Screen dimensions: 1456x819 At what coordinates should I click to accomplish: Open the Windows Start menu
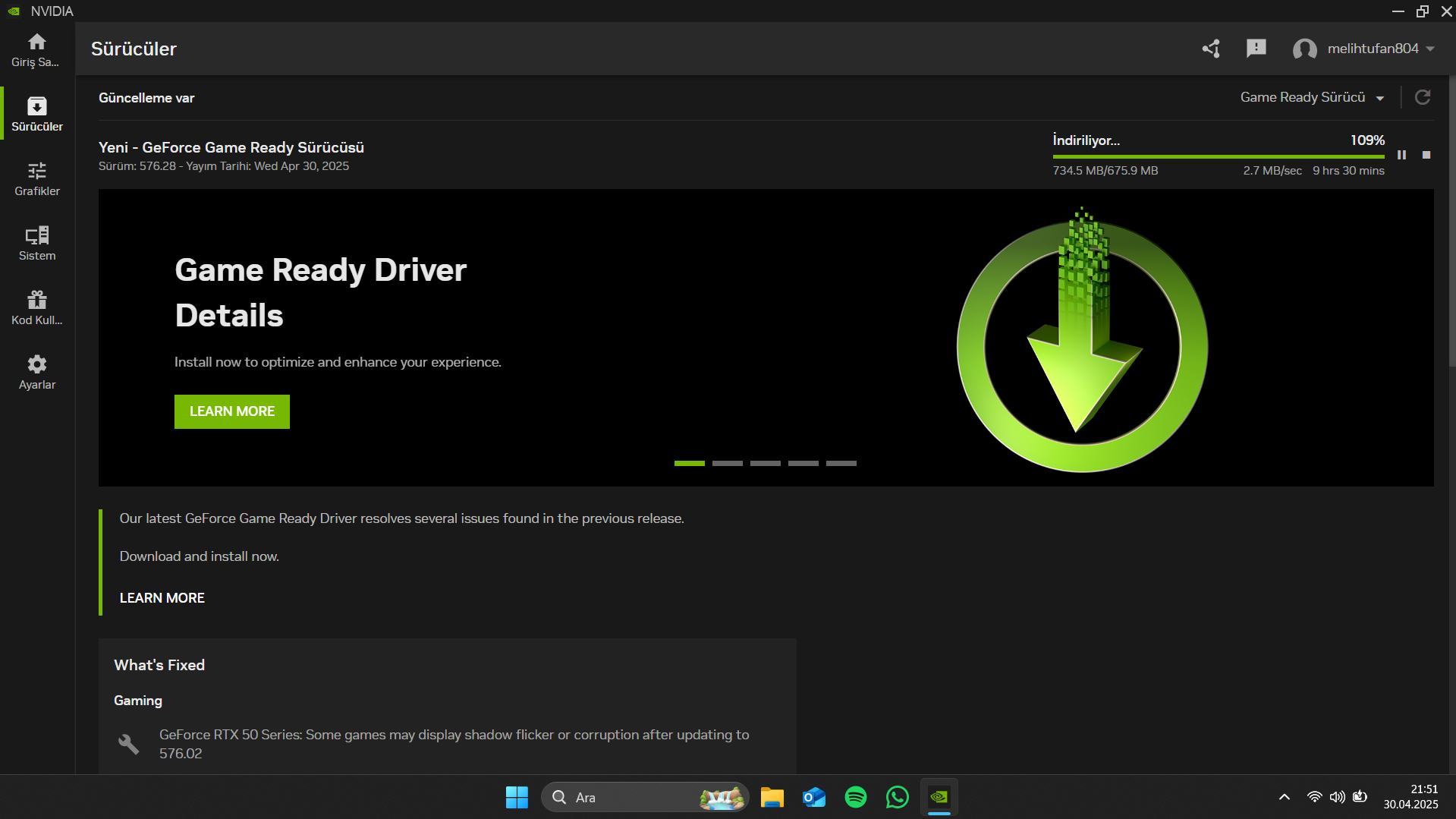tap(517, 797)
